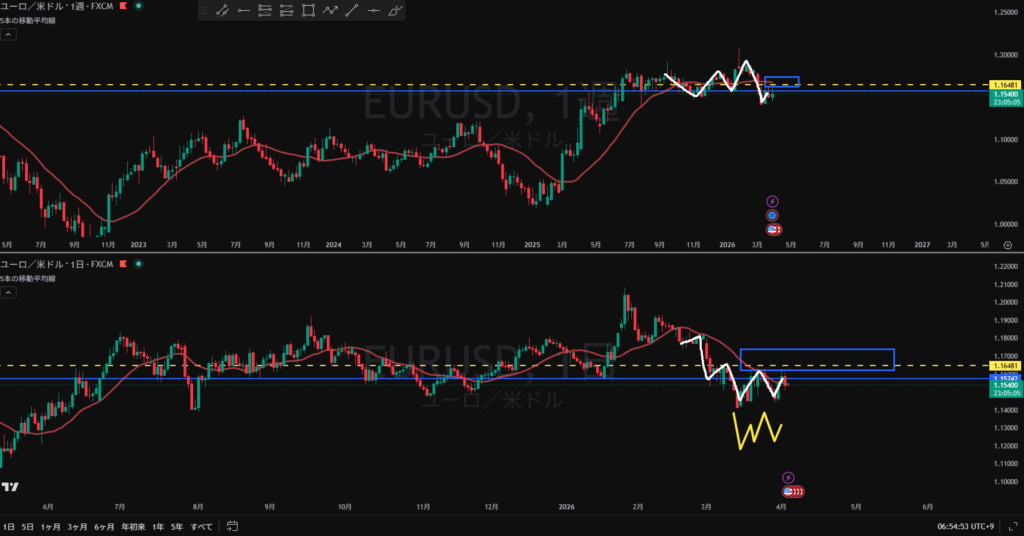The image size is (1024, 536).
Task: Click the red flag beside the weekly symbol
Action: (x=124, y=6)
